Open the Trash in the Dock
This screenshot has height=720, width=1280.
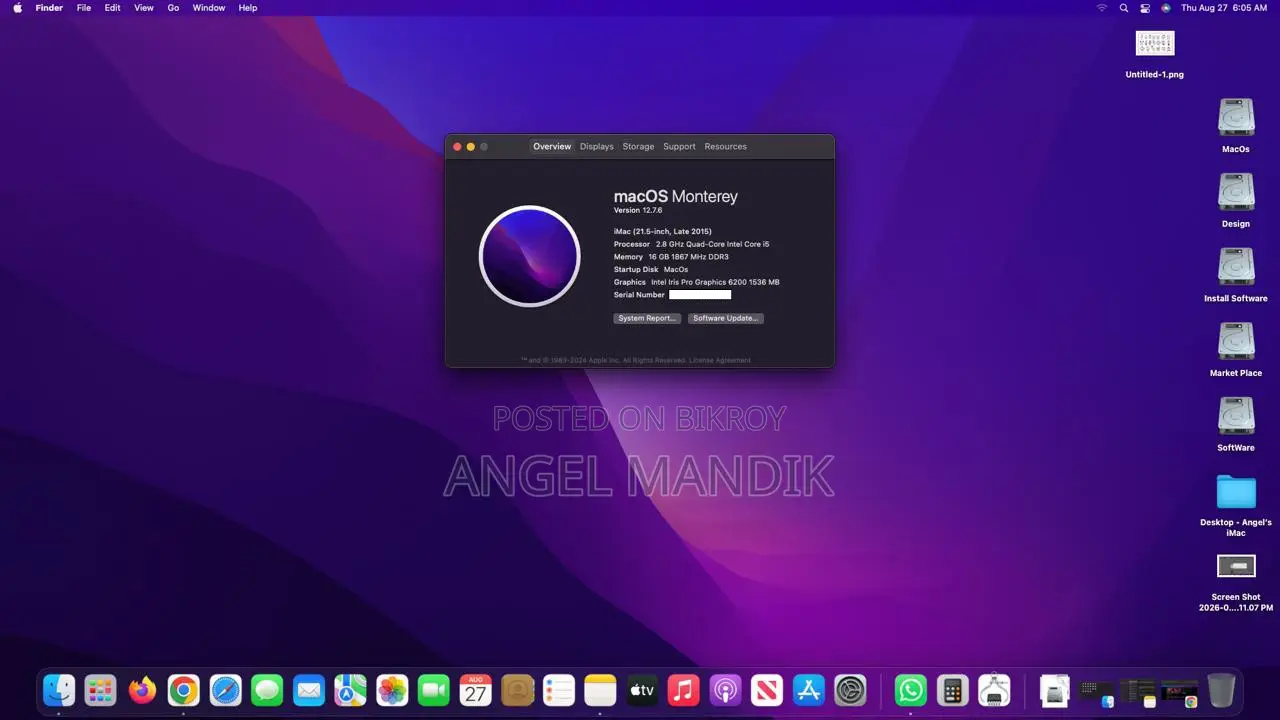[x=1221, y=690]
